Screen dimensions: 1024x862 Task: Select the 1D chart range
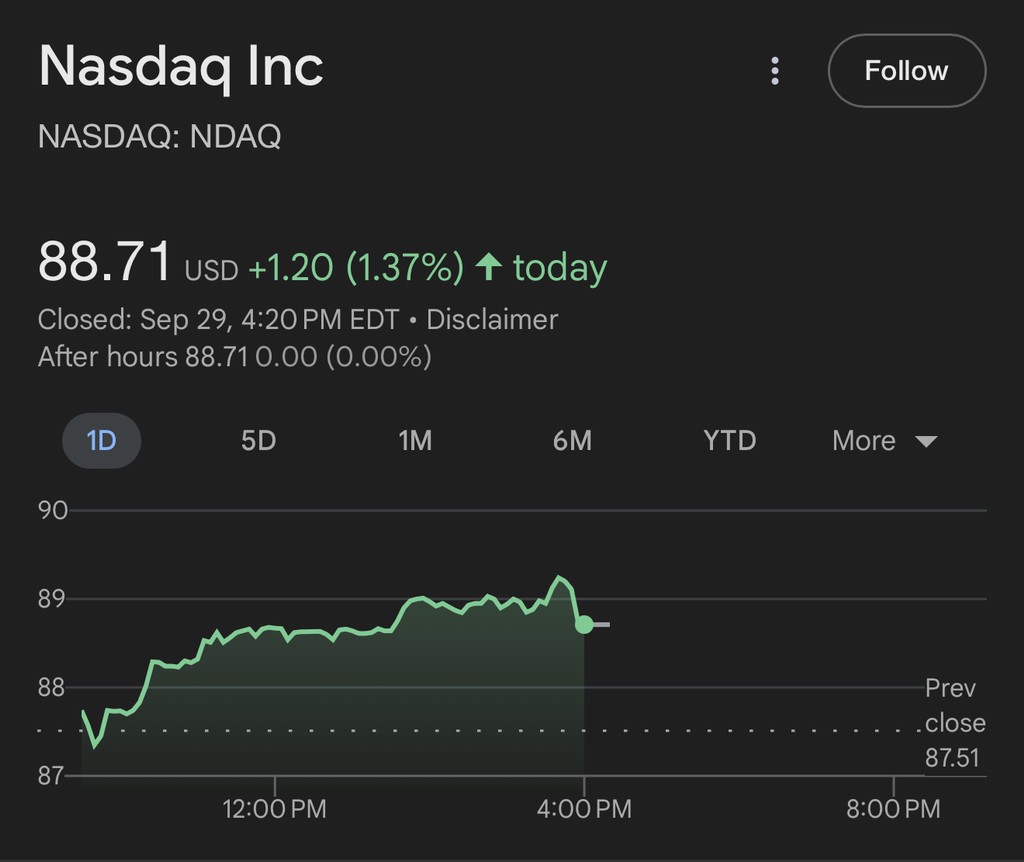point(101,441)
